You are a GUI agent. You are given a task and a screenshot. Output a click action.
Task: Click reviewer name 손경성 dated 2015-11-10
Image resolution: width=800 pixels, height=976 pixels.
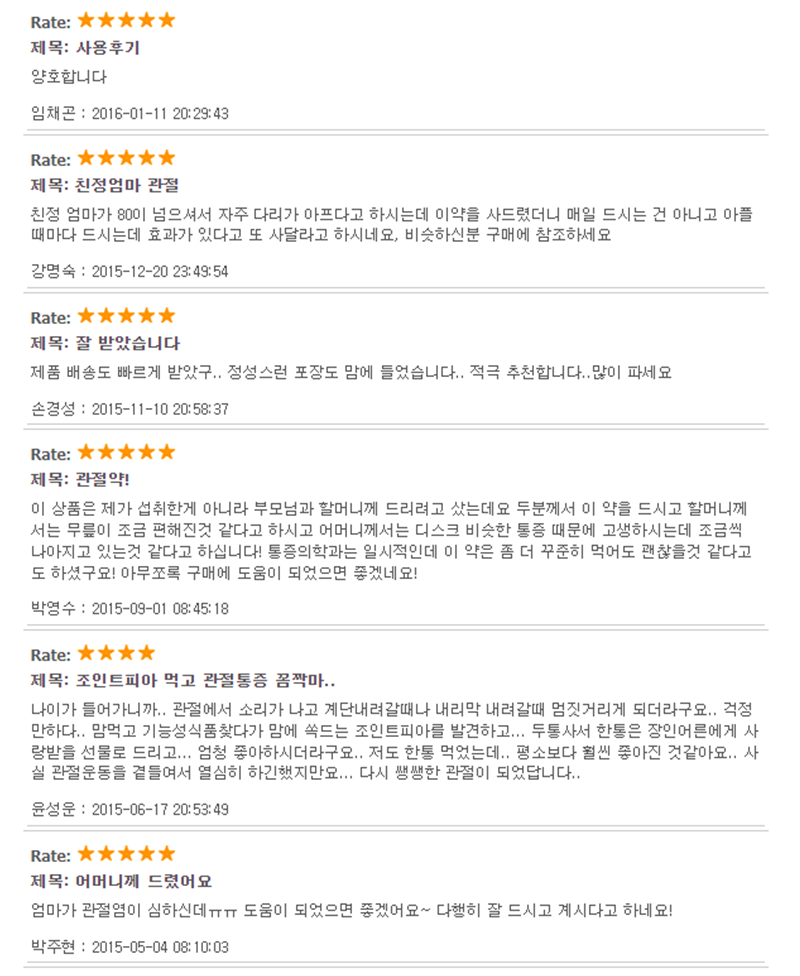[53, 410]
